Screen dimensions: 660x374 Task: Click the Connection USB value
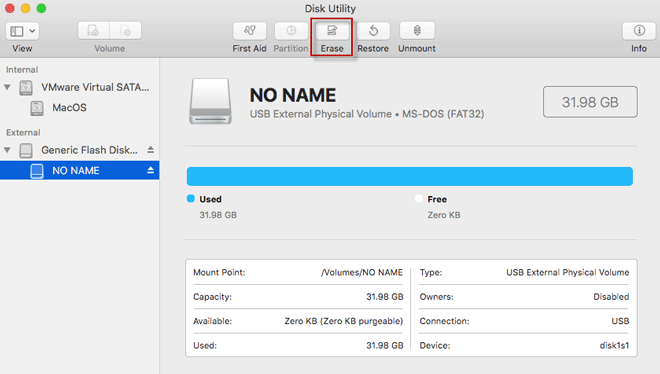(x=620, y=321)
